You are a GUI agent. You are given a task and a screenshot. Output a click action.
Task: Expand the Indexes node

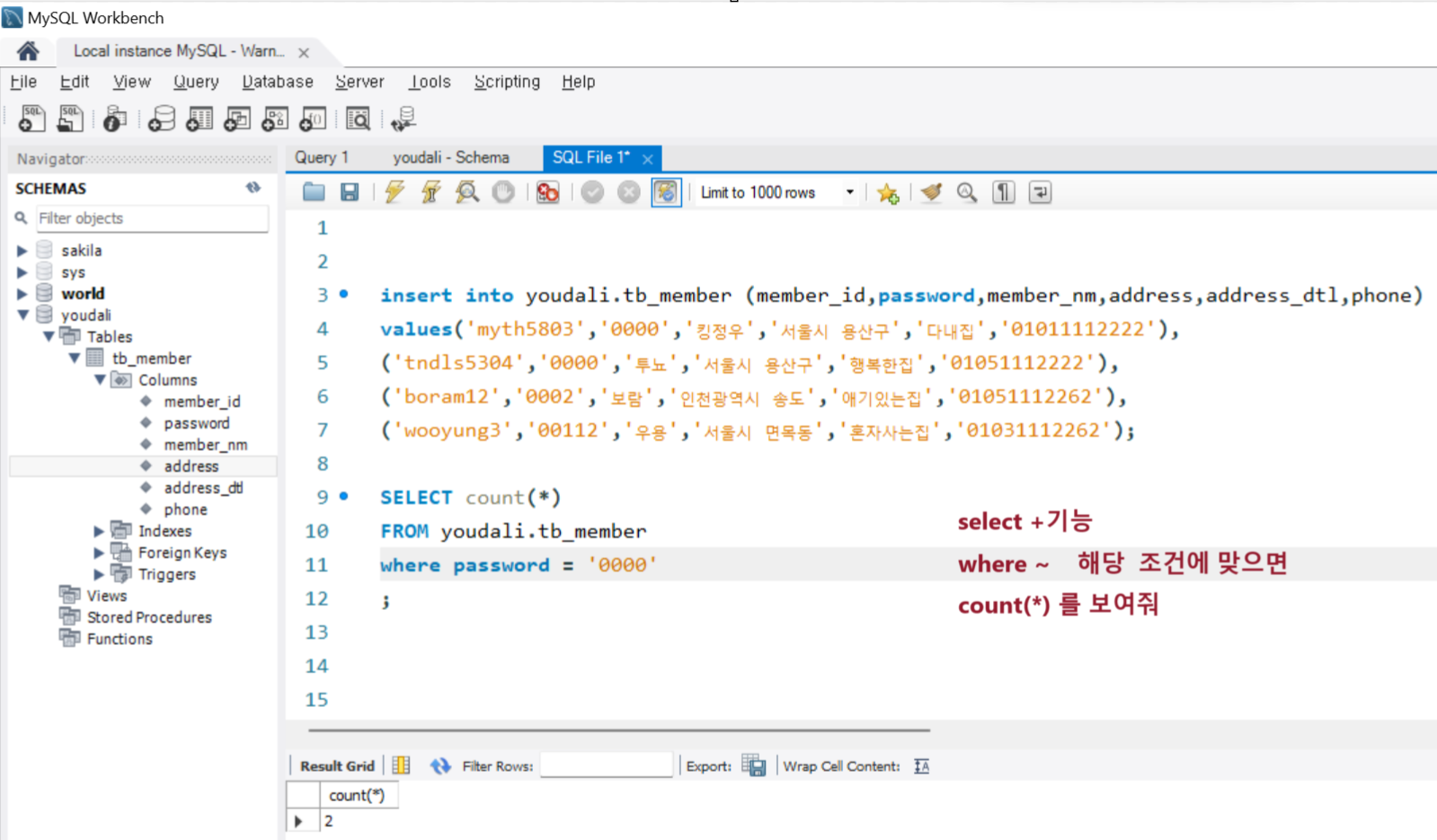click(99, 531)
